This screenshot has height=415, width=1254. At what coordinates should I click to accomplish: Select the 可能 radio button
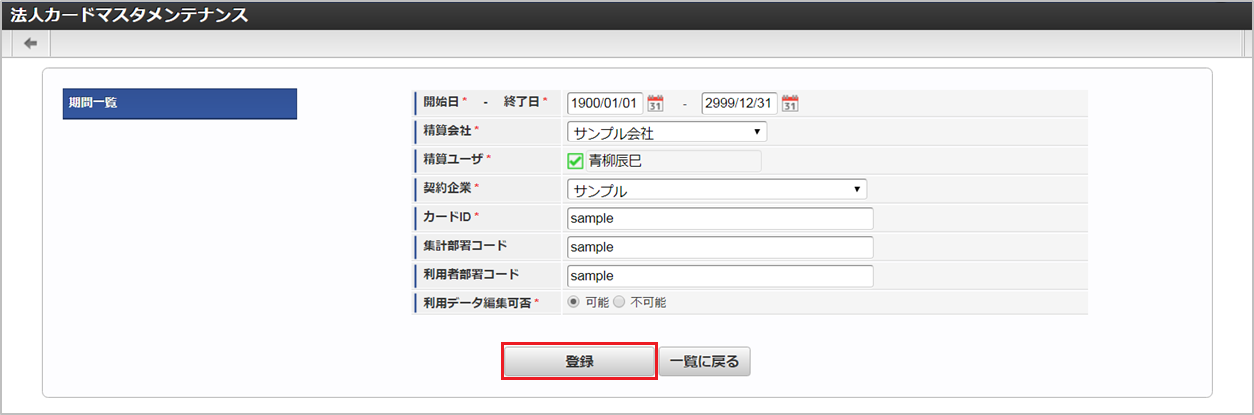[573, 302]
